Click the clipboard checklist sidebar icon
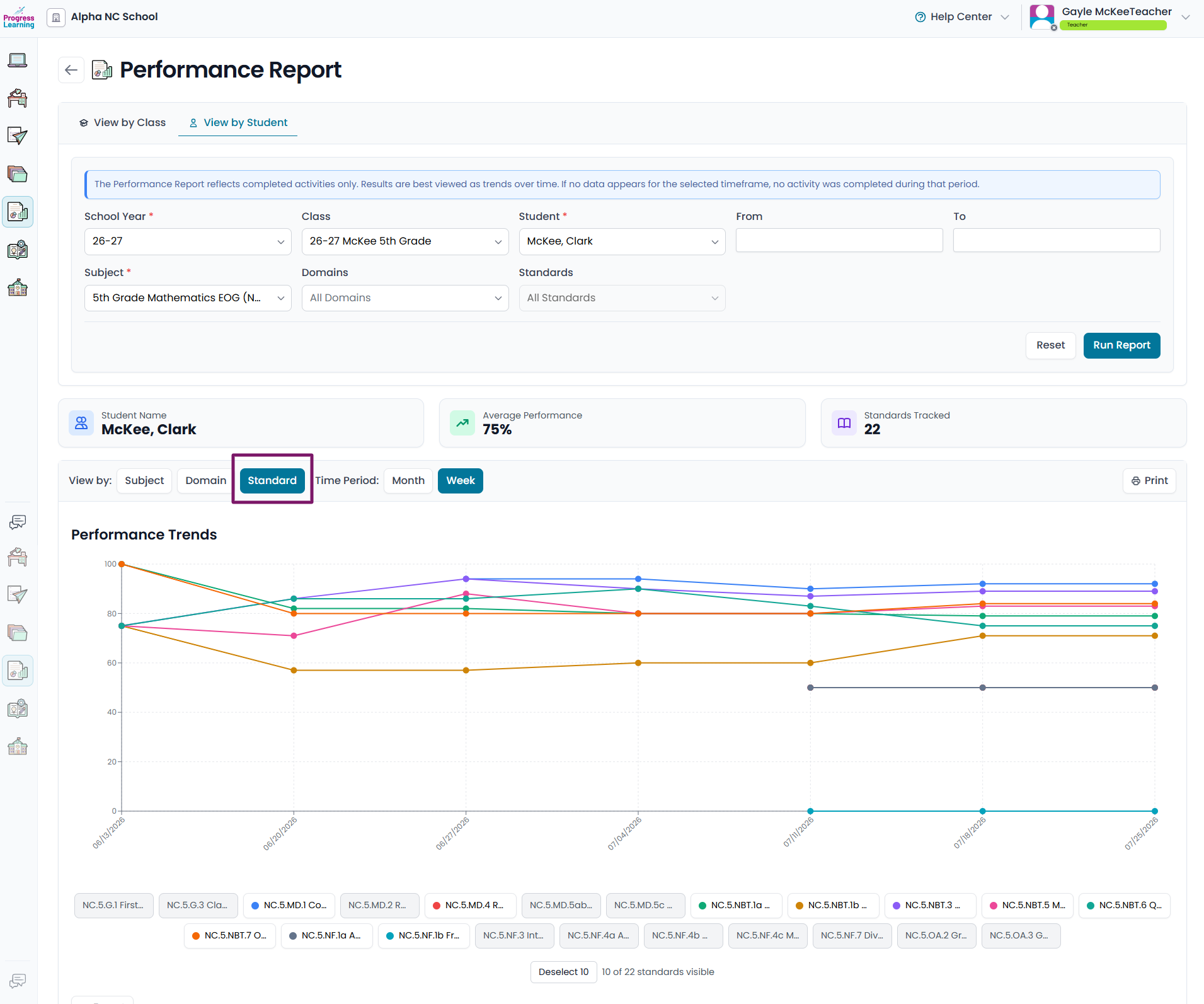Viewport: 1204px width, 1004px height. [18, 250]
